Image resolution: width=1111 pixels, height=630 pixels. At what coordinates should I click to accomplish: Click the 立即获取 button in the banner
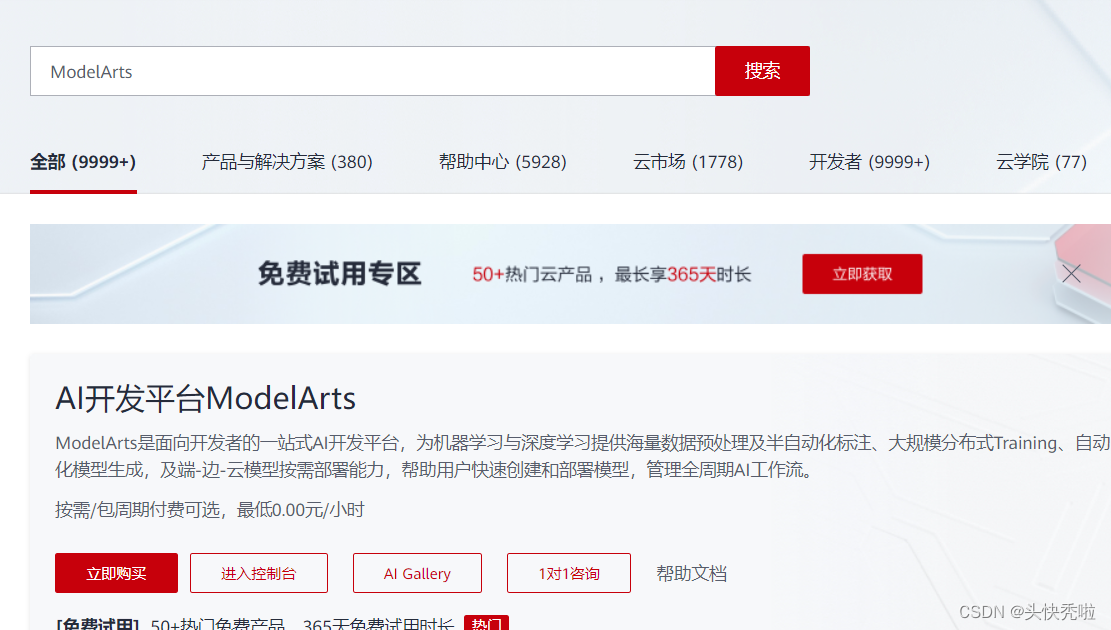tap(862, 274)
